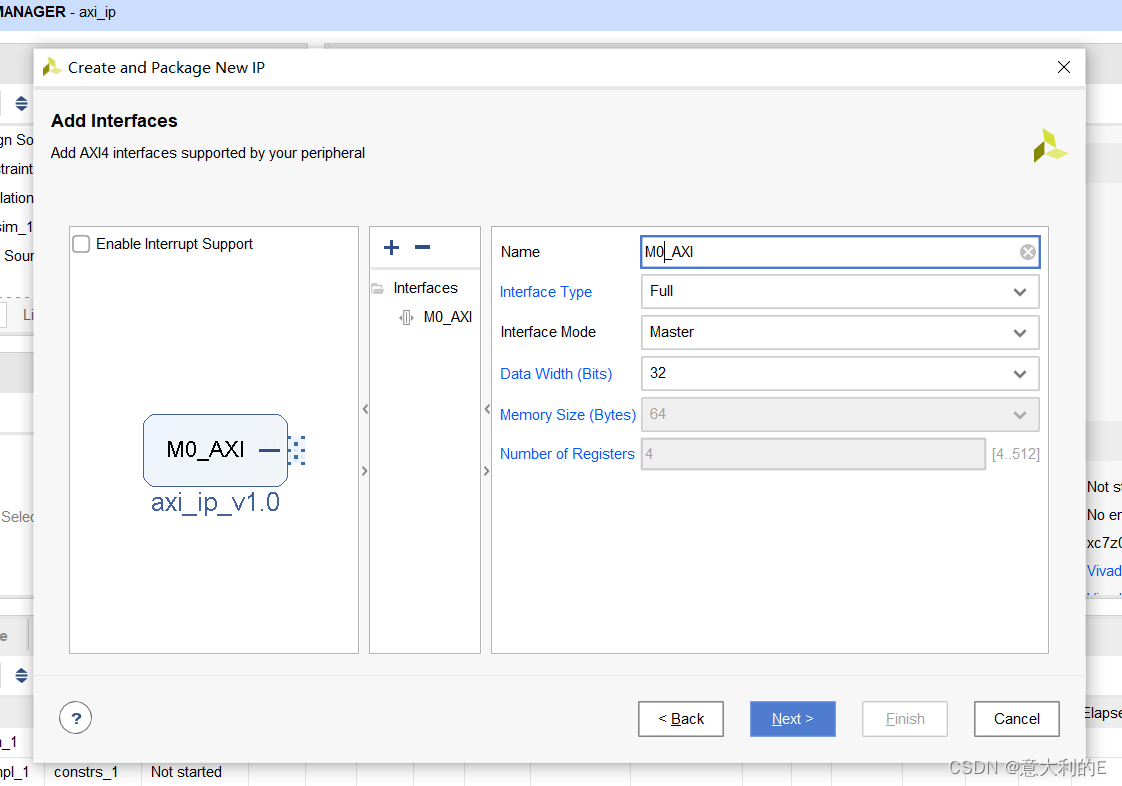This screenshot has width=1122, height=786.
Task: Click the minus icon to remove interface
Action: pos(422,248)
